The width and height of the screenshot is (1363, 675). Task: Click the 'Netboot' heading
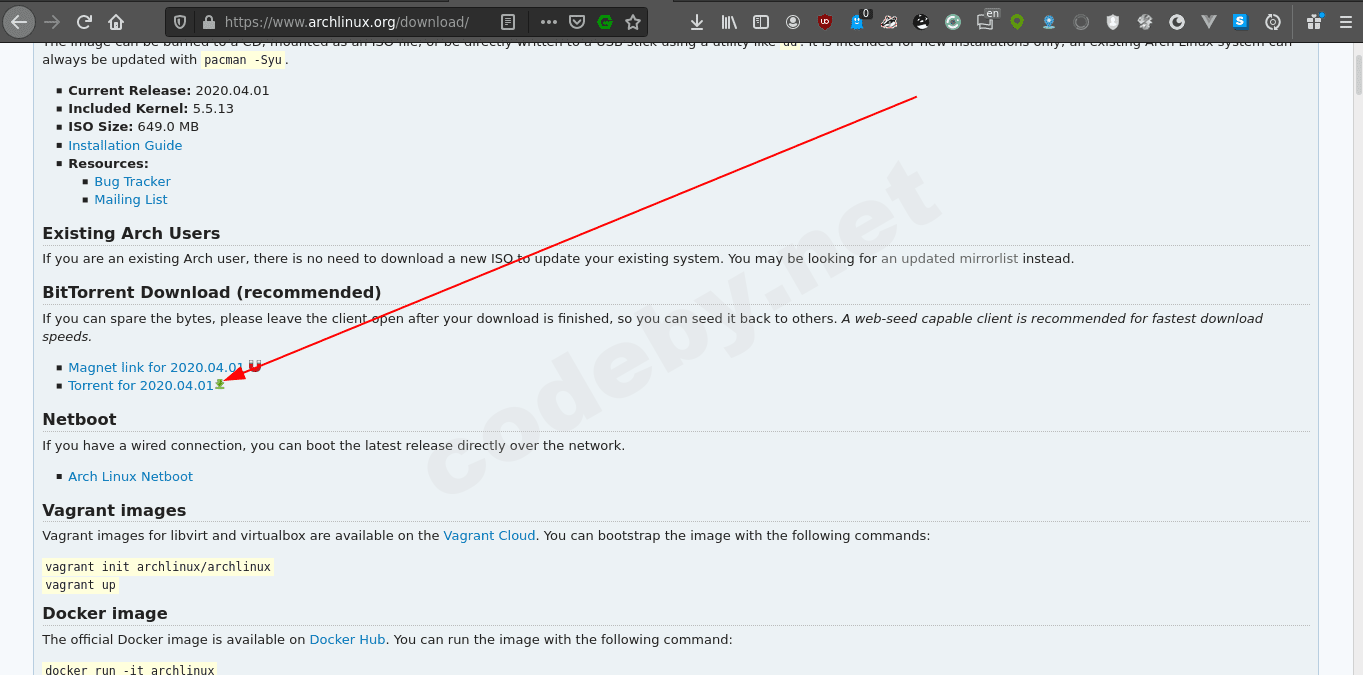pyautogui.click(x=79, y=419)
